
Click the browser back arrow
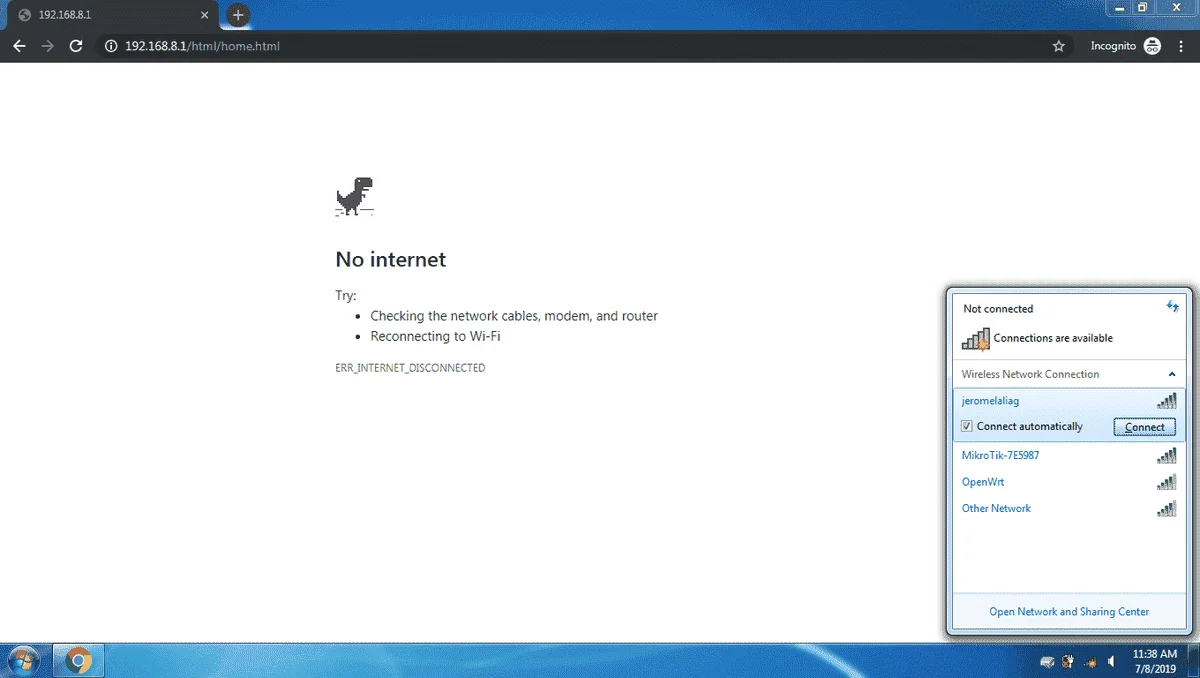point(19,46)
